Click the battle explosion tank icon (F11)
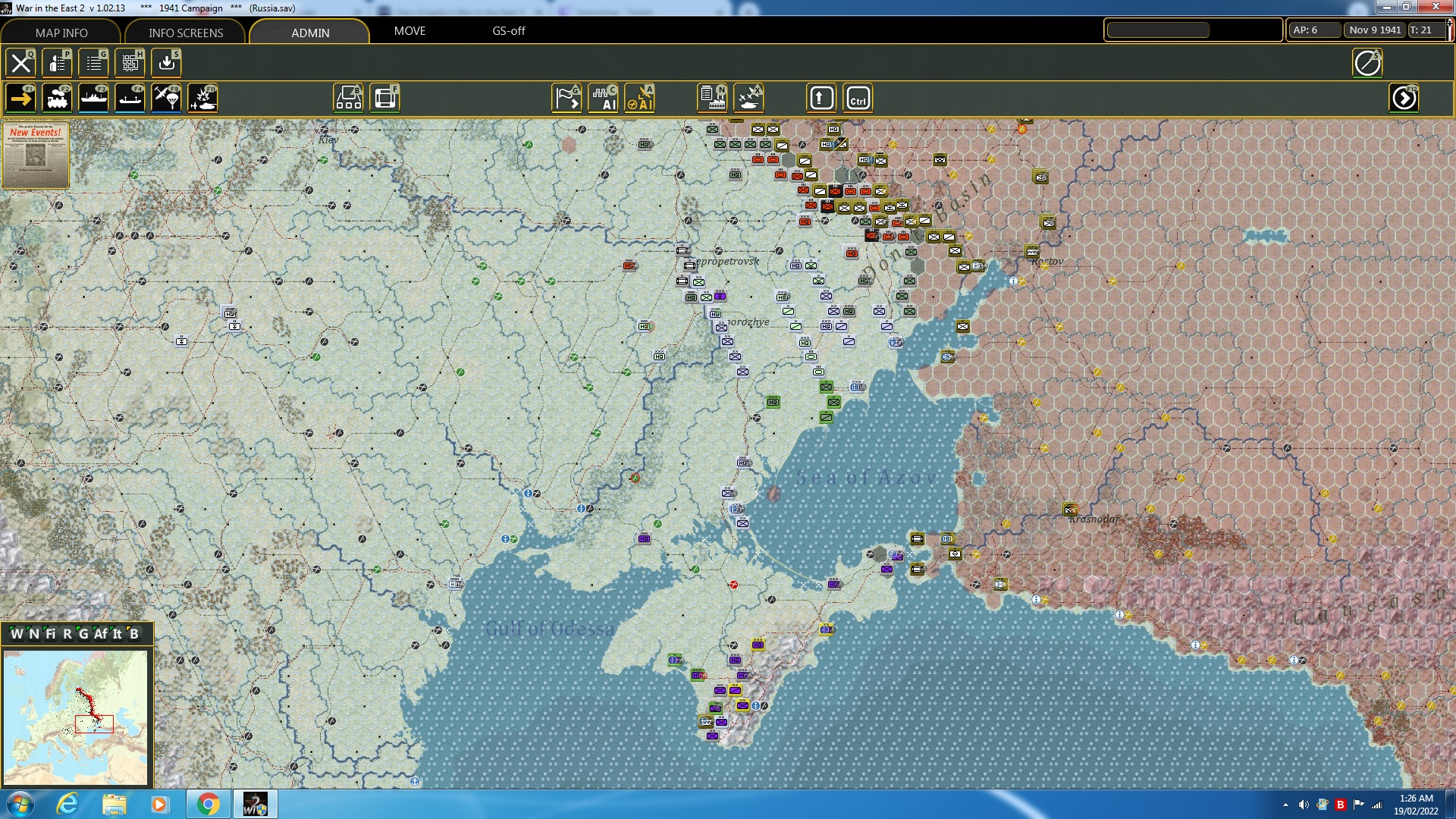1456x819 pixels. click(202, 99)
